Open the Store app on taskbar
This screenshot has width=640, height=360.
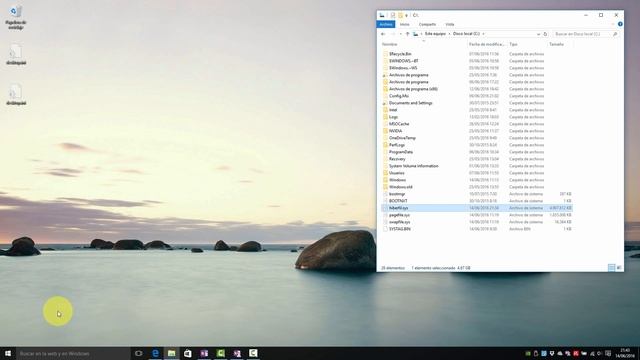pyautogui.click(x=188, y=353)
